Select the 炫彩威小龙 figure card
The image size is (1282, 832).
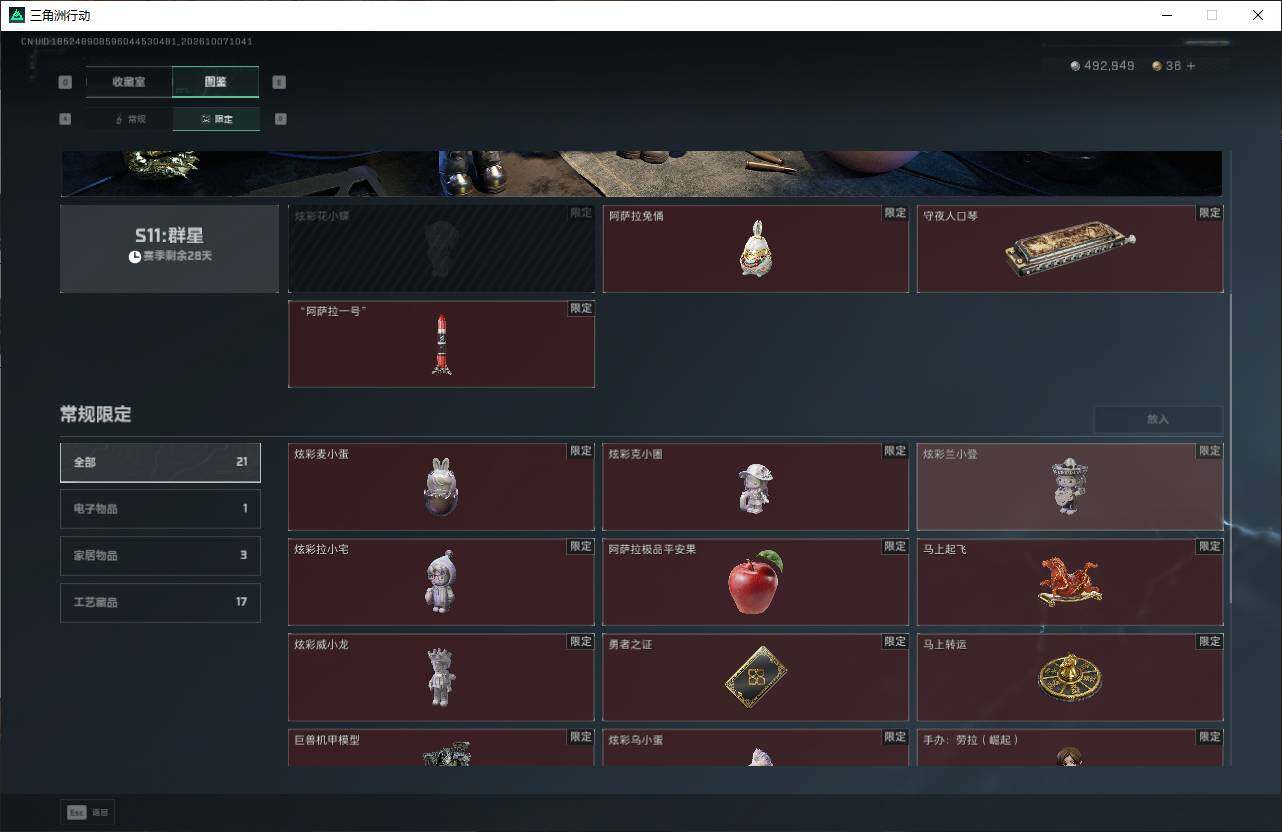[x=441, y=677]
